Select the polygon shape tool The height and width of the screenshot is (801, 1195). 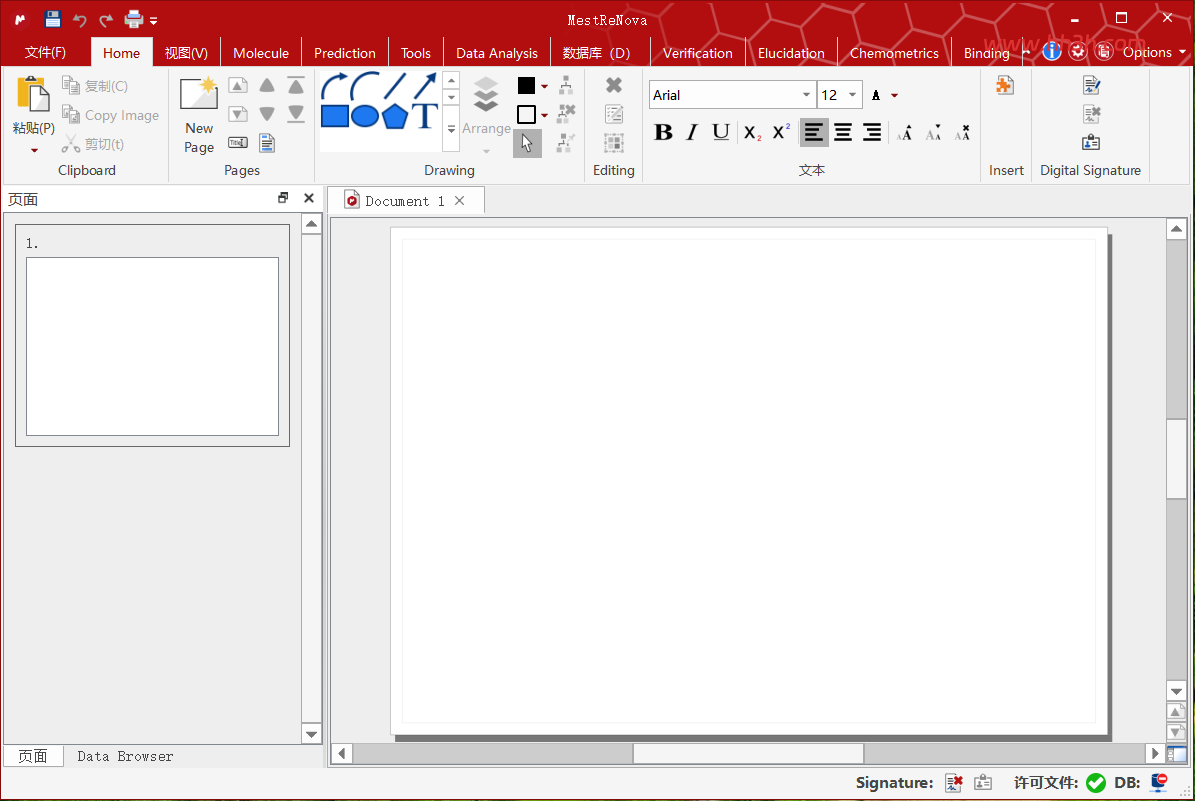click(395, 117)
